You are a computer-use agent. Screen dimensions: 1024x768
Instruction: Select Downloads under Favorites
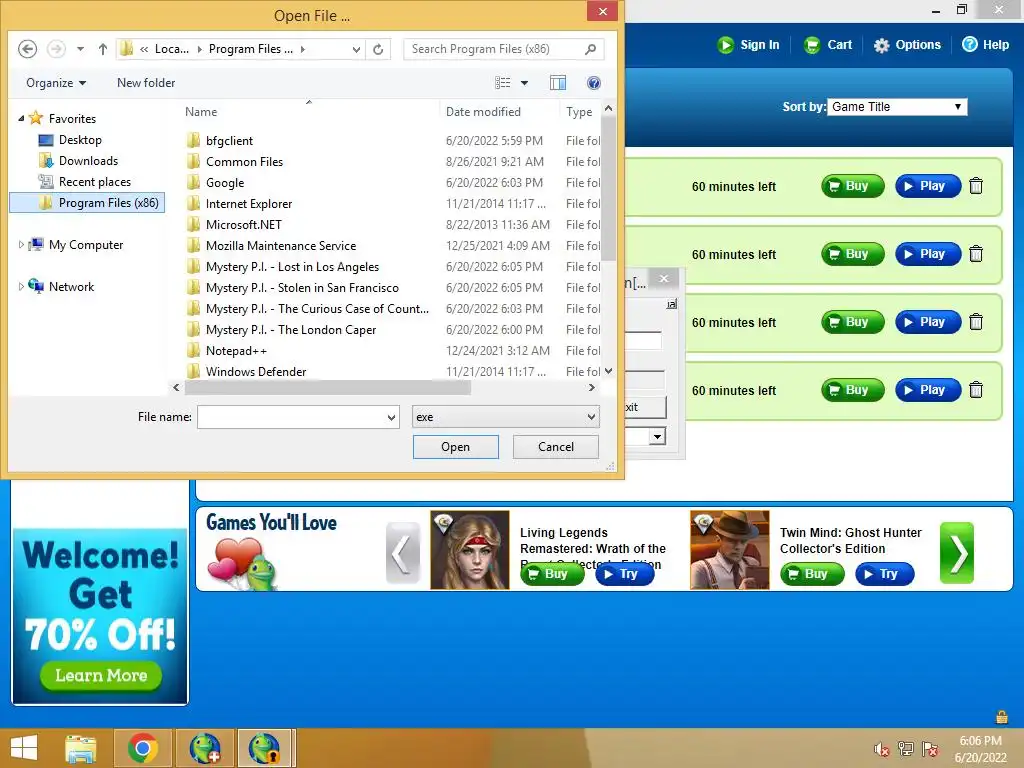88,161
